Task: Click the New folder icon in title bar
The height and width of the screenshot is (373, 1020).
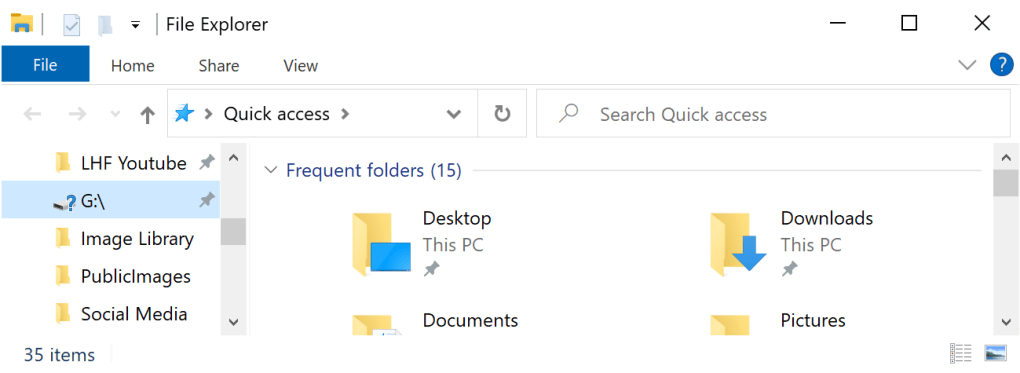Action: pos(105,25)
